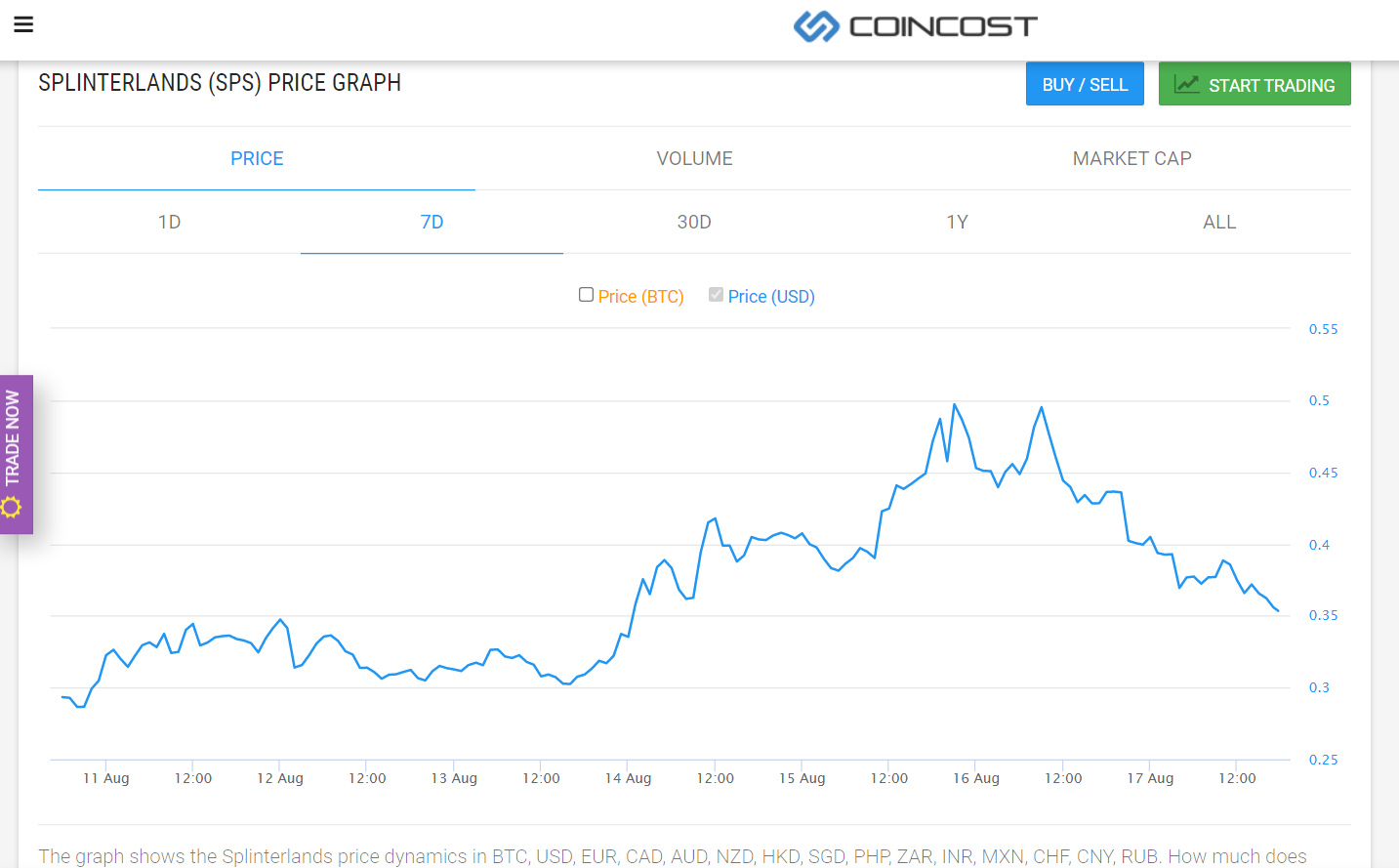Click the 0.5 y-axis label
The image size is (1399, 868).
(x=1319, y=400)
